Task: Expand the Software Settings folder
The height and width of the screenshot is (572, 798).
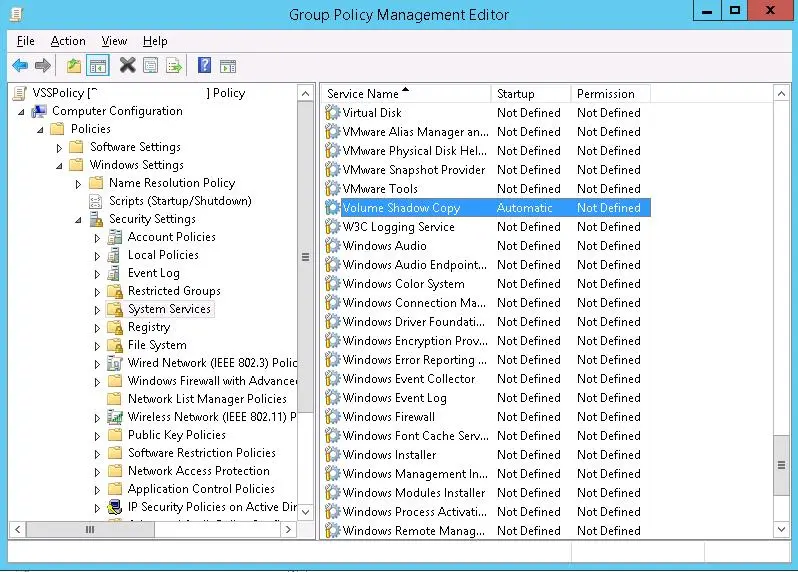Action: 59,148
